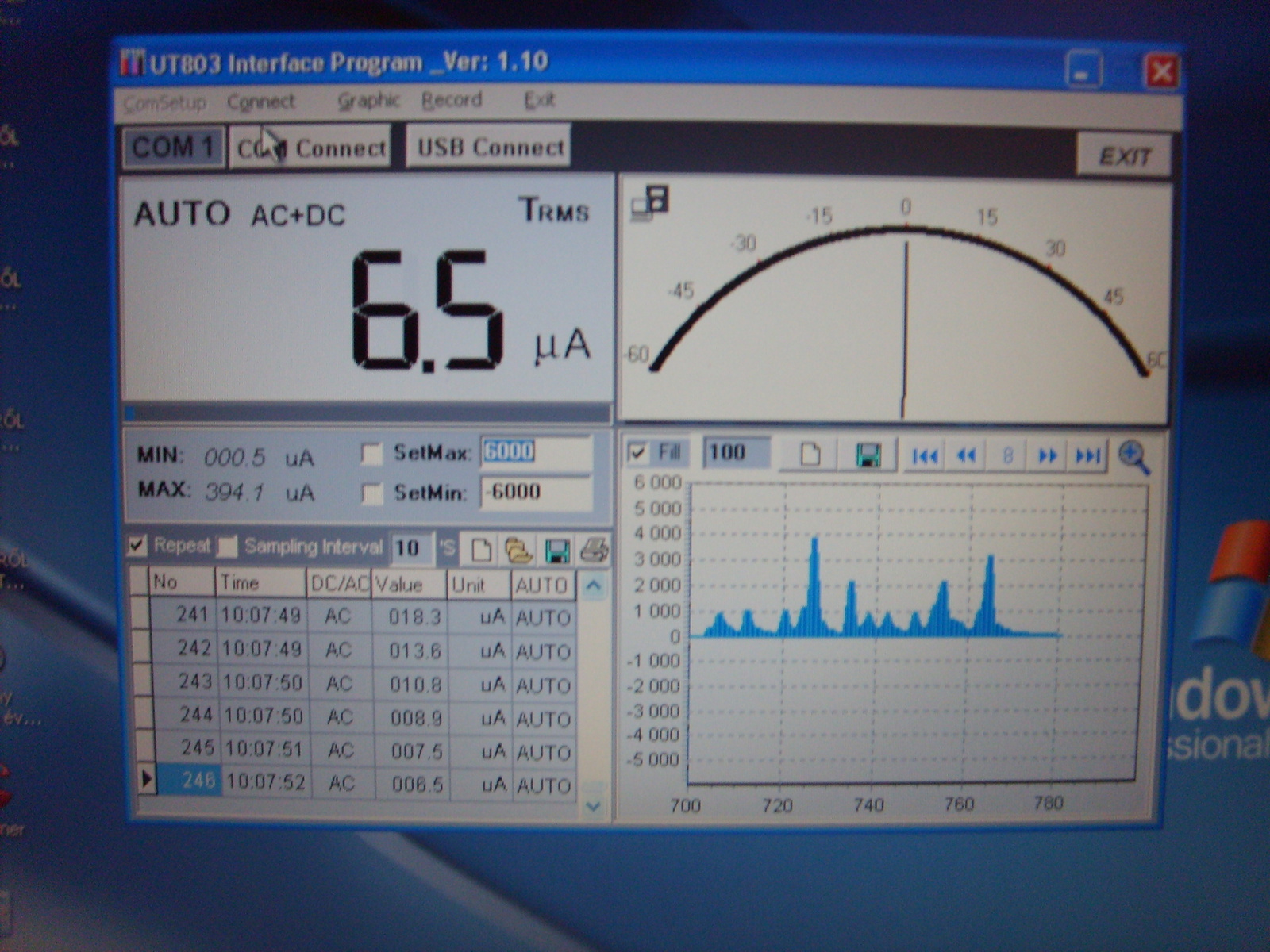Click the graph zoom magnifier icon
Viewport: 1270px width, 952px height.
(1133, 458)
